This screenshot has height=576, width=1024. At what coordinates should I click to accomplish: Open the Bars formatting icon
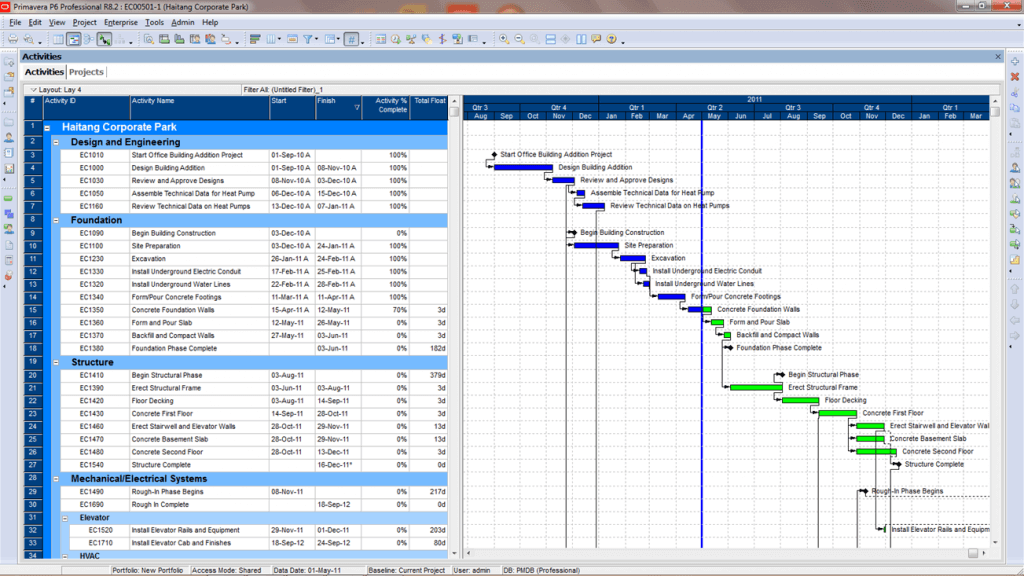255,40
